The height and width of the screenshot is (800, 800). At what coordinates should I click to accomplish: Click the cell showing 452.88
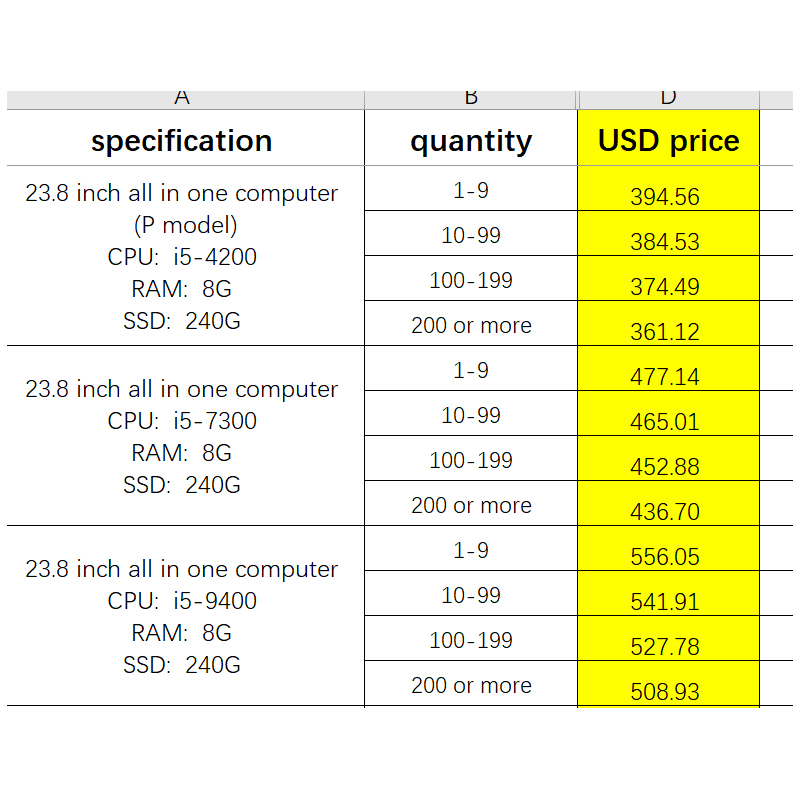[666, 462]
